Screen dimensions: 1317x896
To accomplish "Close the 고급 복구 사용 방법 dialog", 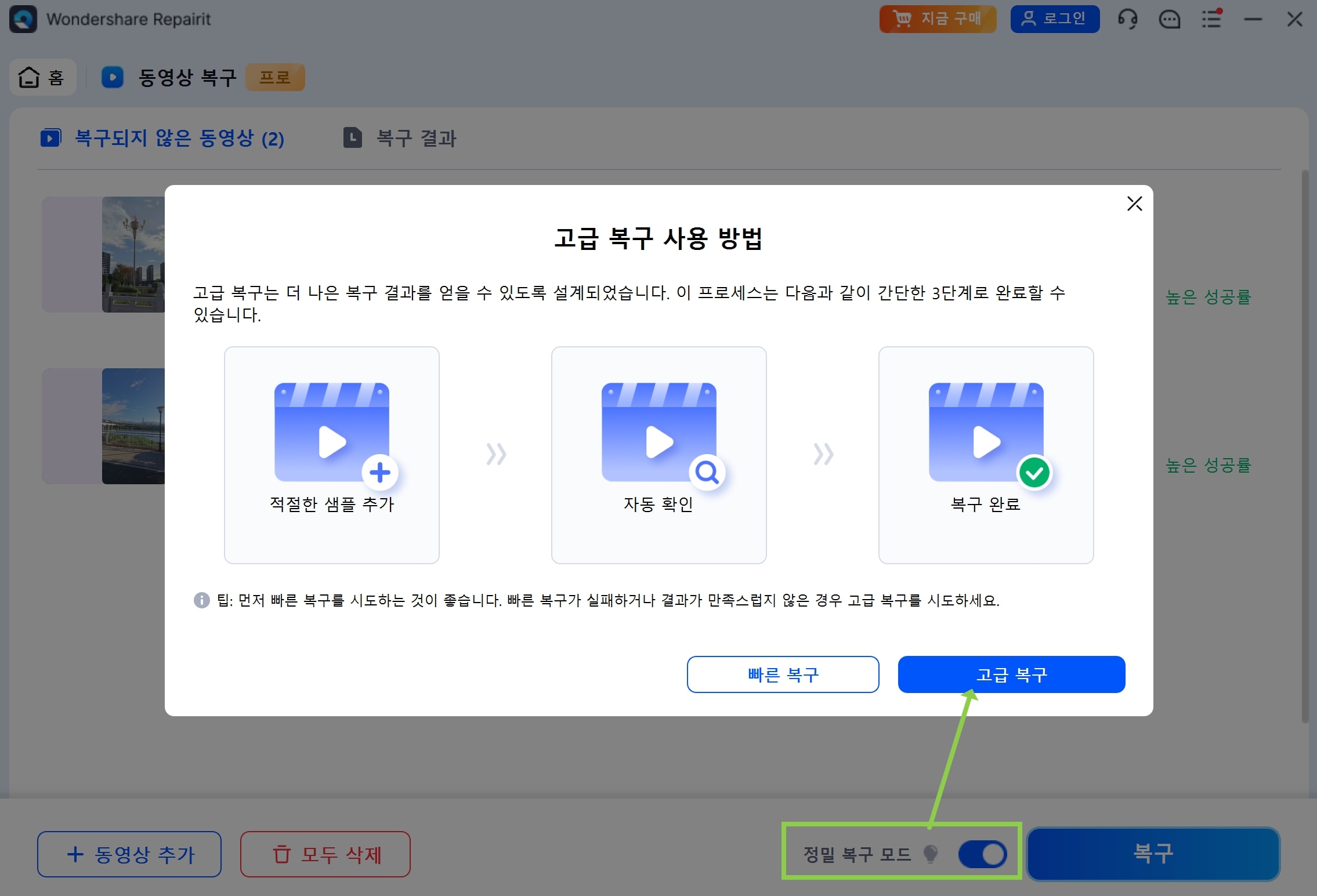I will (x=1134, y=204).
